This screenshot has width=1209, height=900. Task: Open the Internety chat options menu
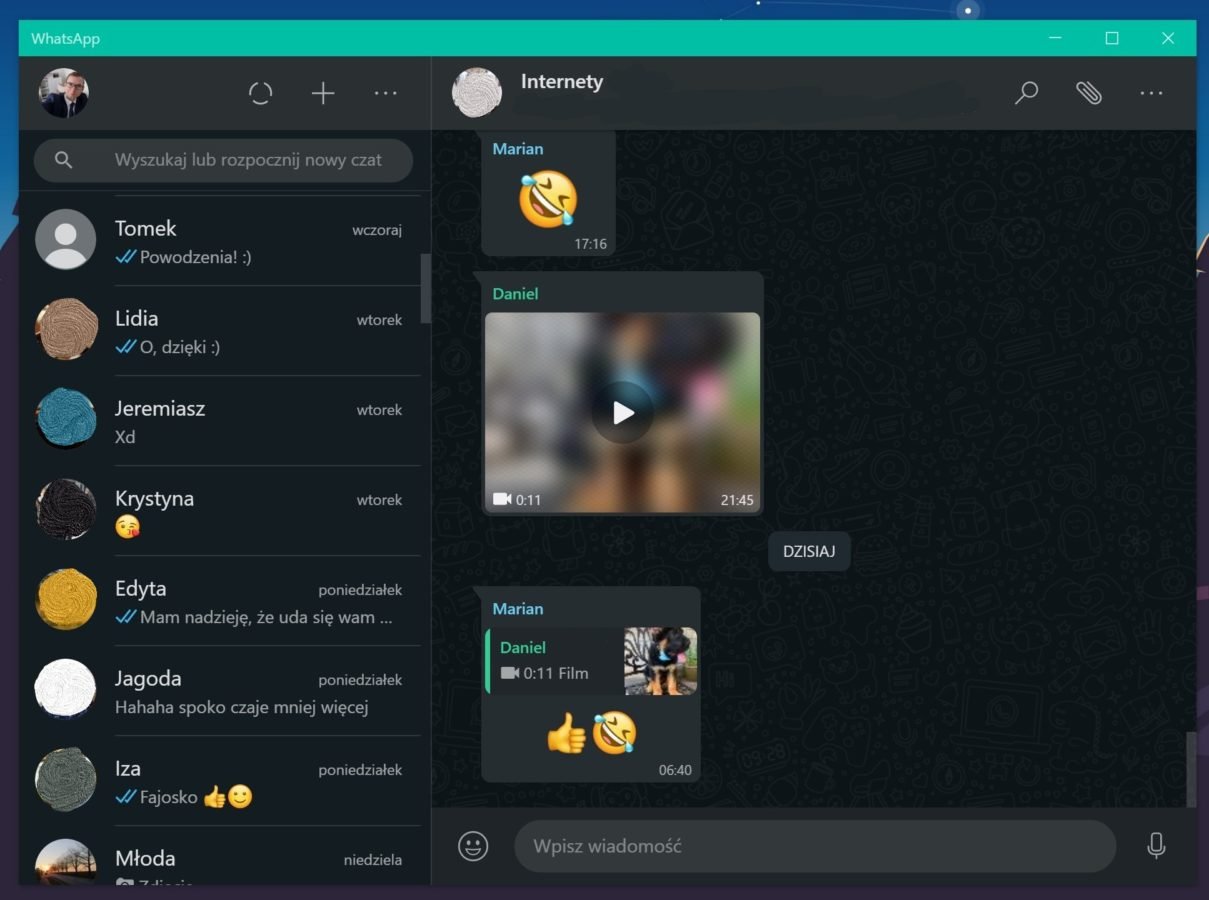click(x=1151, y=94)
